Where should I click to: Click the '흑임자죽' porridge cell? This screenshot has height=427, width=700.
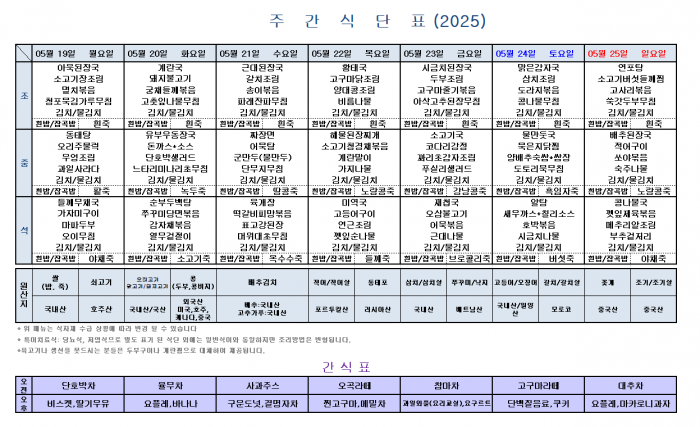point(561,191)
